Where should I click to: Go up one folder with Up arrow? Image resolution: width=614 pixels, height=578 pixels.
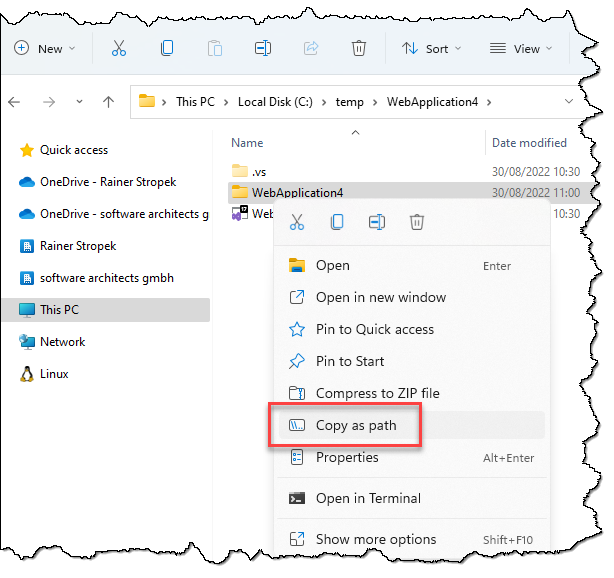(108, 102)
